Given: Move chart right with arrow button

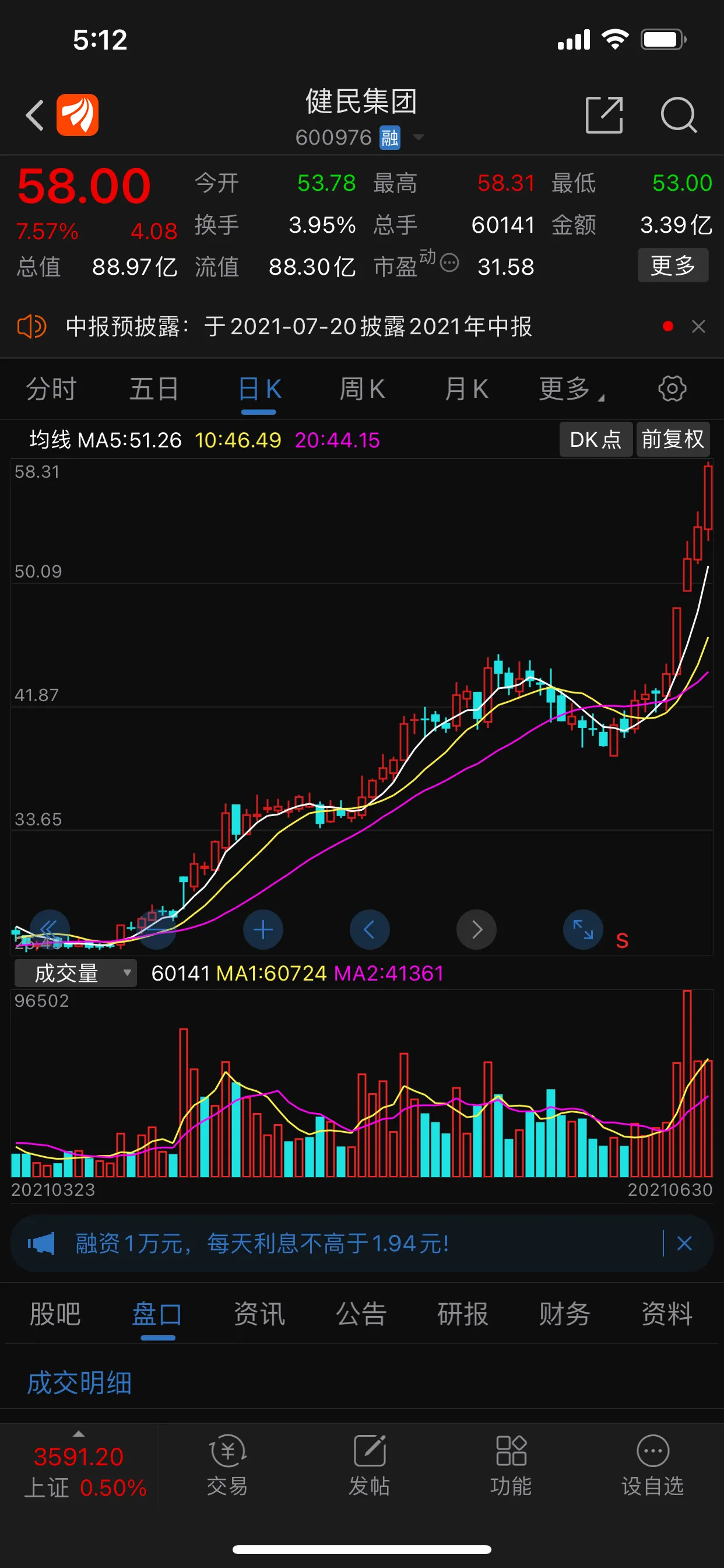Looking at the screenshot, I should [x=476, y=929].
